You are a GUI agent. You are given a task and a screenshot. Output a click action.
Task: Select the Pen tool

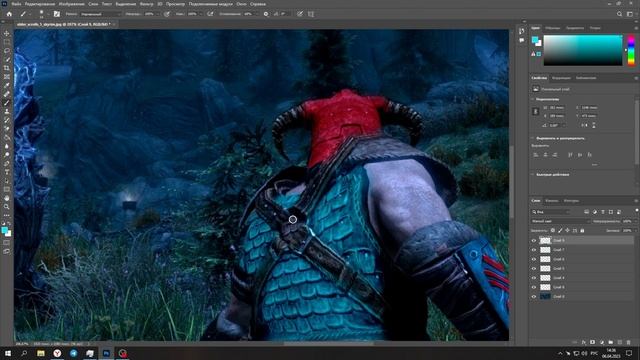pos(7,163)
